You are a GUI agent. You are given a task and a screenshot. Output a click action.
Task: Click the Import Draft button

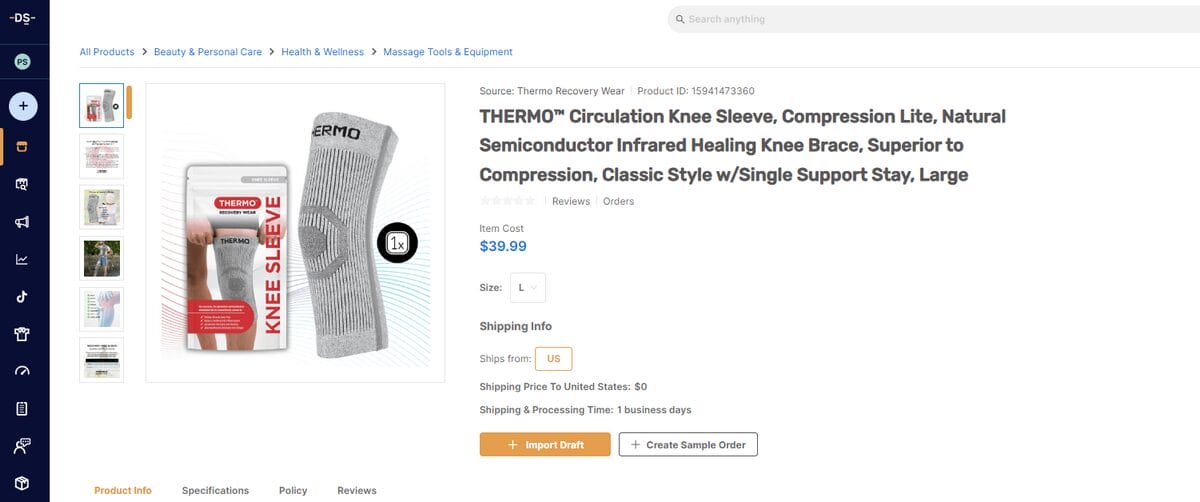click(545, 444)
